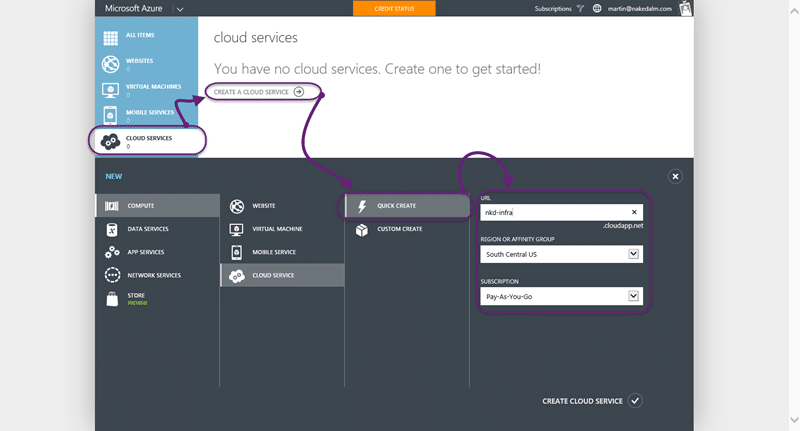Screen dimensions: 800x431
Task: Click the page scrollbar up arrow
Action: tap(794, 11)
